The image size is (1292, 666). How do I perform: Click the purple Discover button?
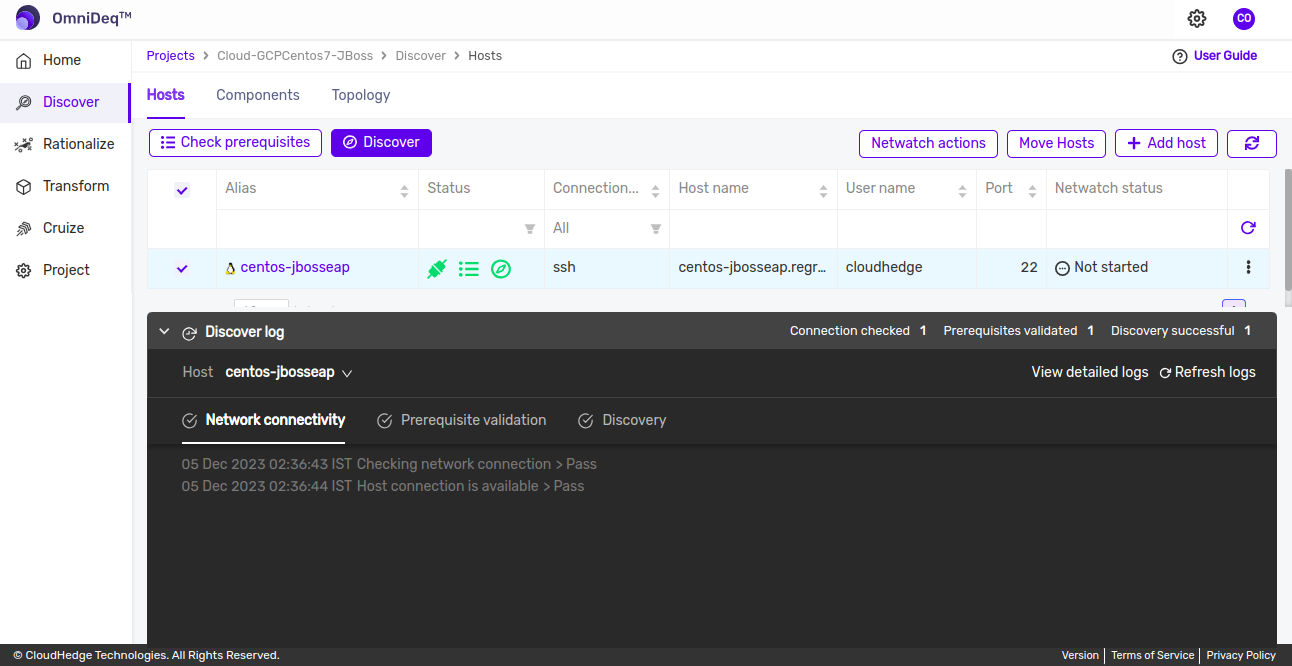(x=381, y=143)
